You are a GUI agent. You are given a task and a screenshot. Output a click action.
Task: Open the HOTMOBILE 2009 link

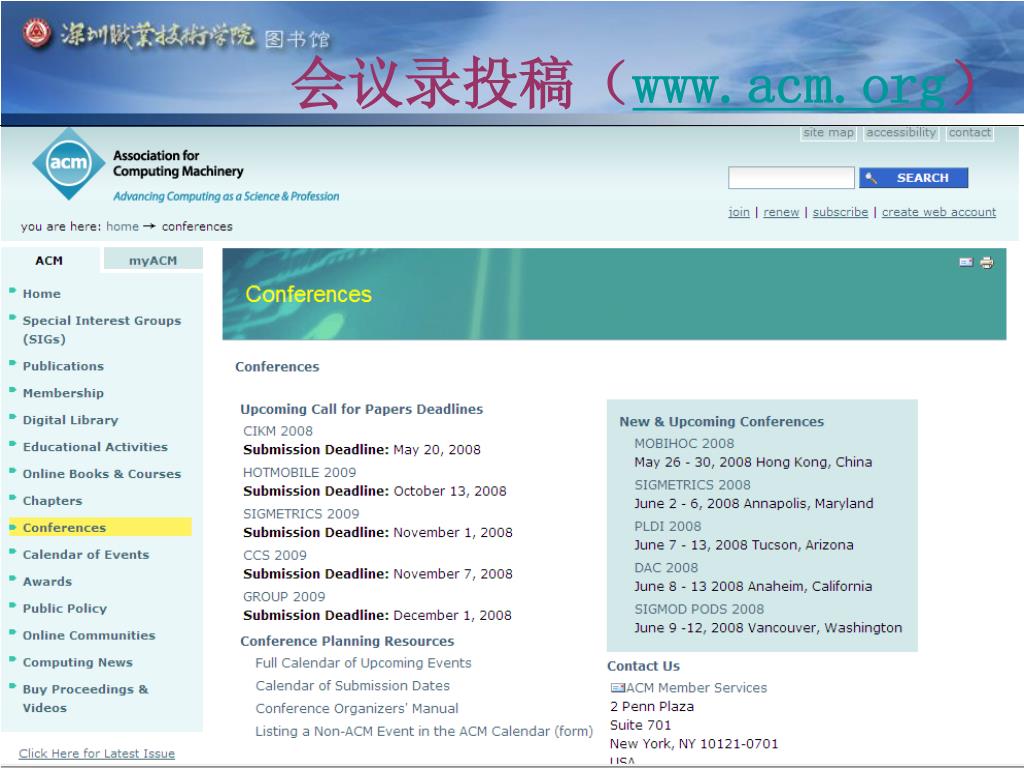(299, 472)
